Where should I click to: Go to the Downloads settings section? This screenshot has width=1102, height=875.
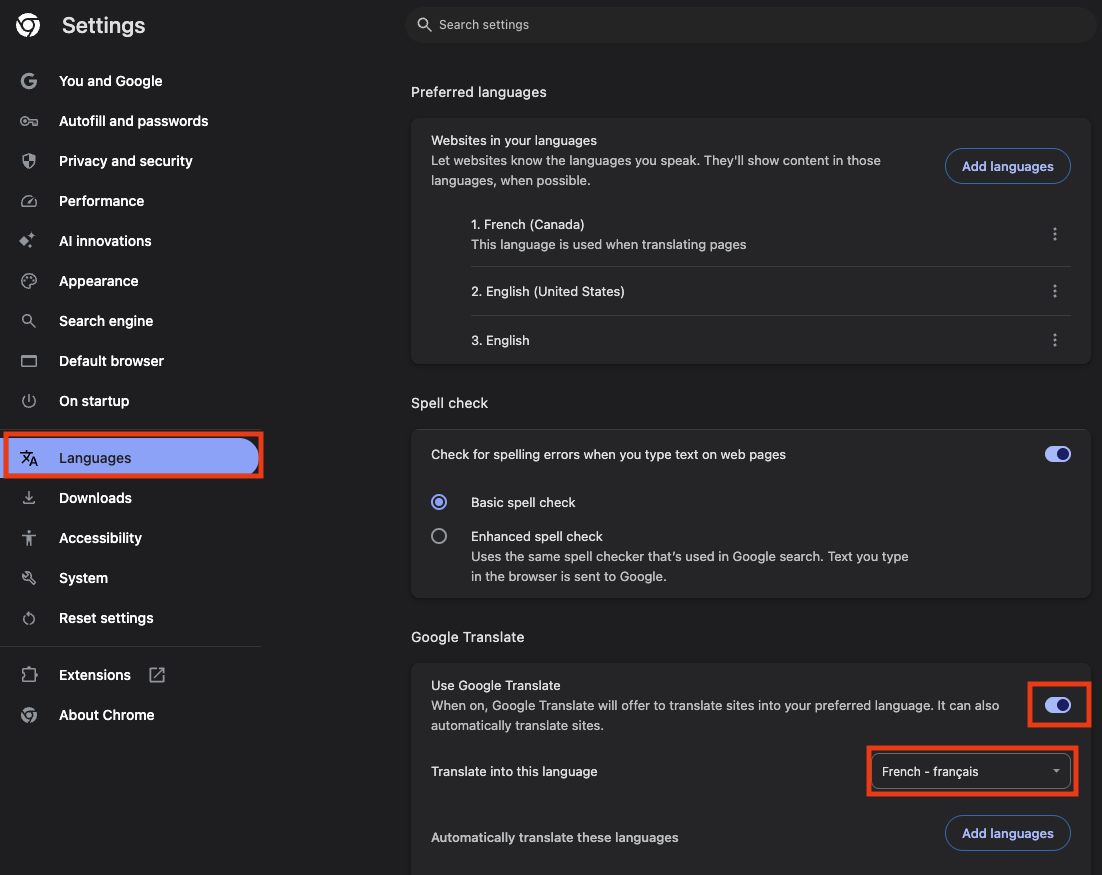coord(95,498)
